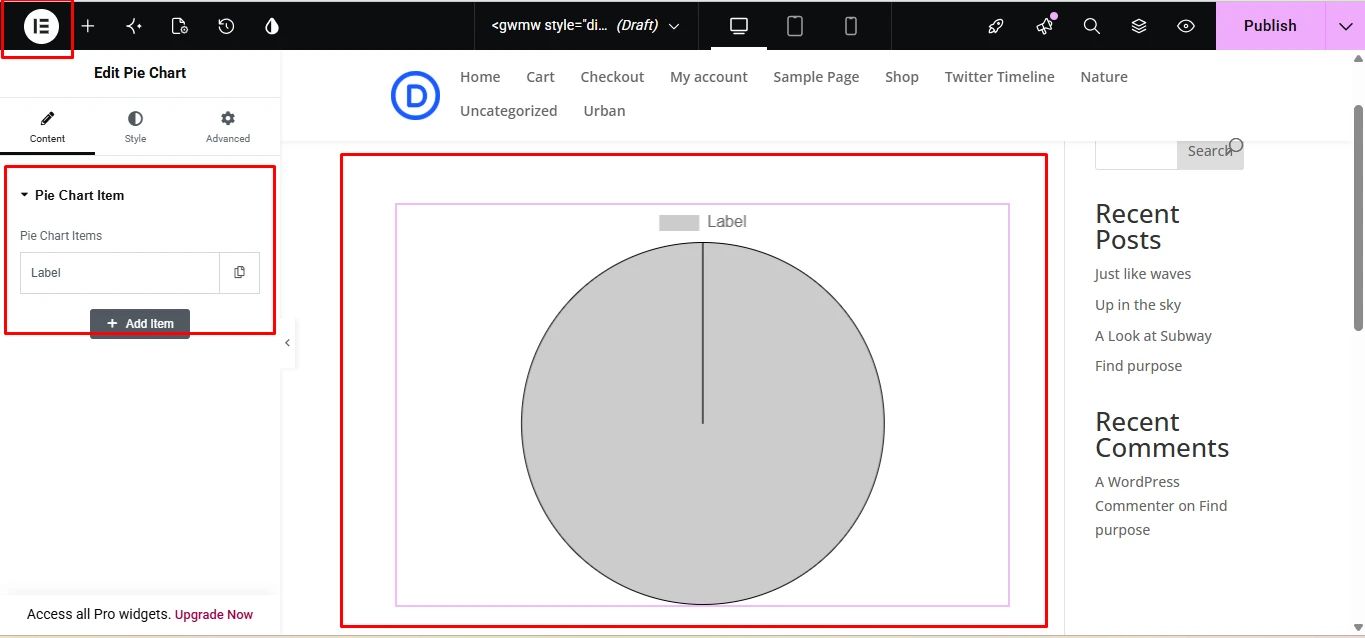This screenshot has height=638, width=1365.
Task: Open the My account menu item
Action: (709, 77)
